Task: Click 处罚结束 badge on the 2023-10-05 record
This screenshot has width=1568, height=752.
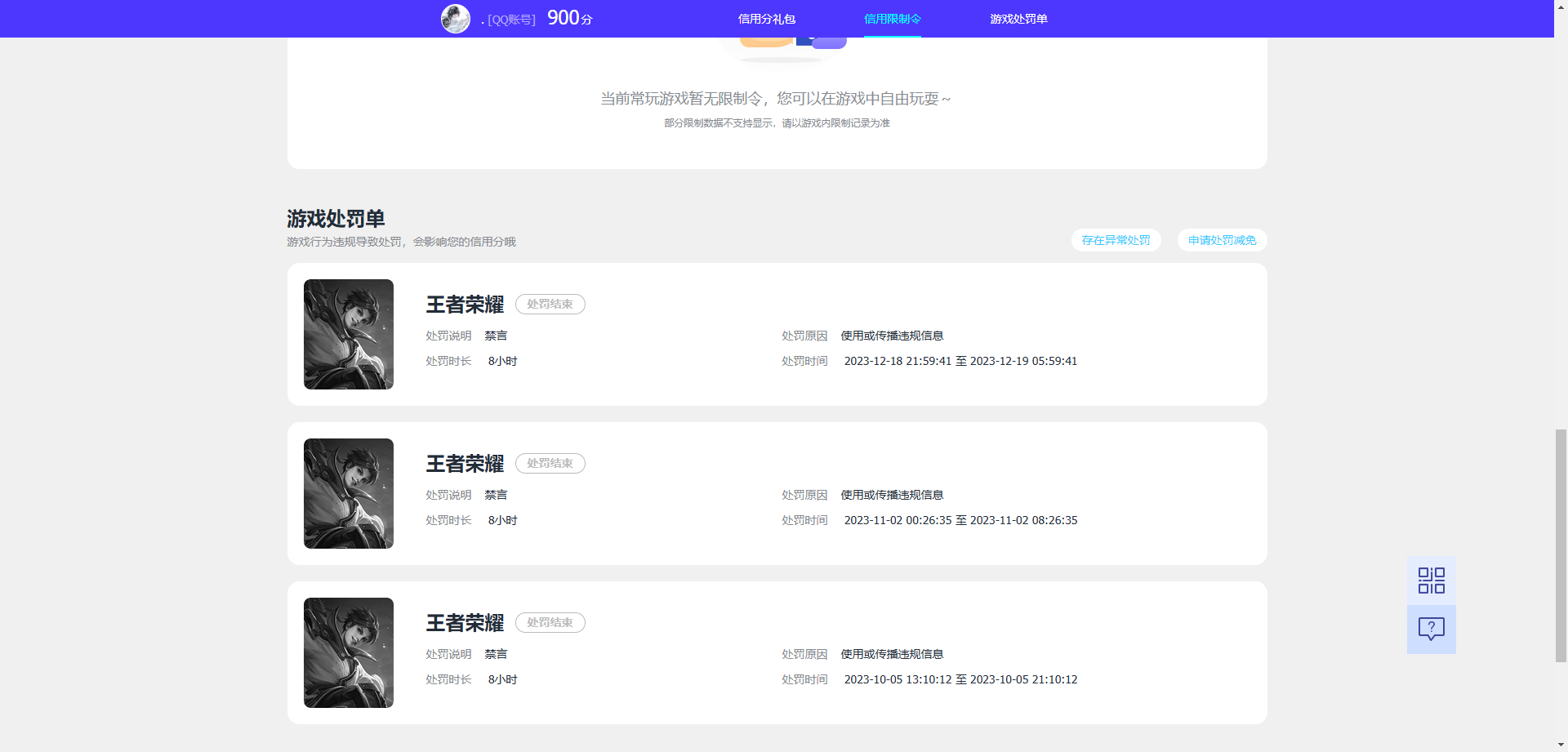Action: coord(550,622)
